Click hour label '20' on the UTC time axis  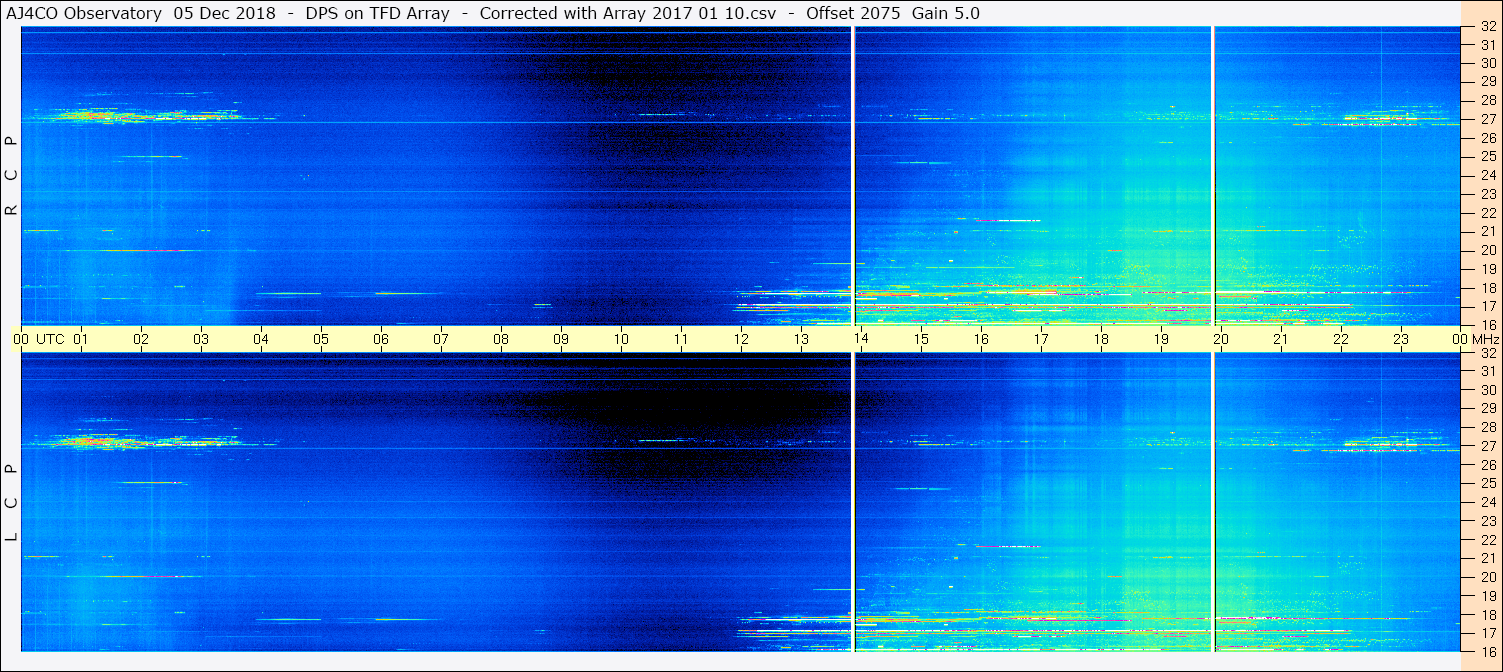point(1221,339)
